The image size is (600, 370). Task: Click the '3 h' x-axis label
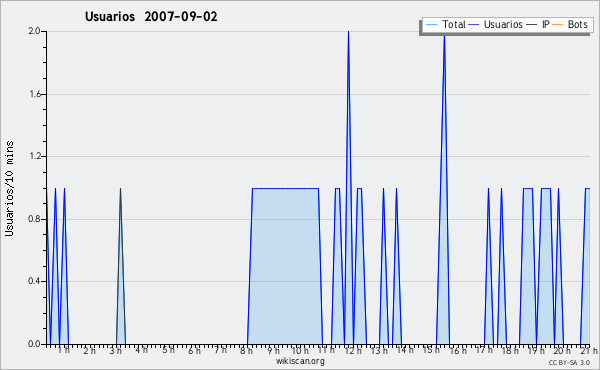tap(115, 351)
